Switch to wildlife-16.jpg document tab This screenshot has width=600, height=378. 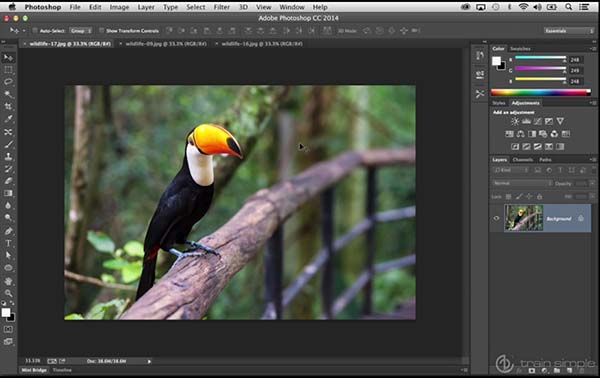[x=262, y=44]
